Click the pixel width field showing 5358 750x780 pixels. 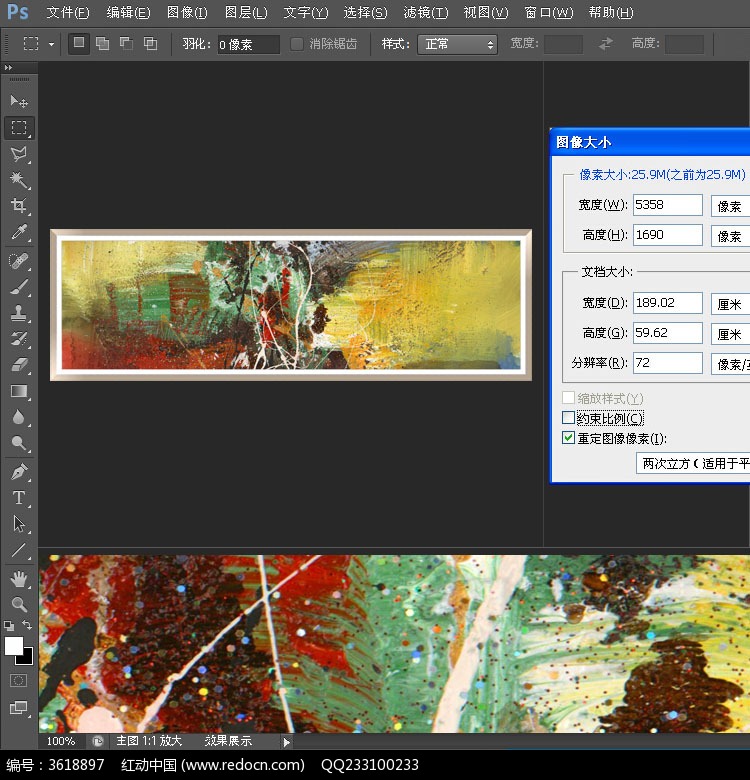click(667, 205)
